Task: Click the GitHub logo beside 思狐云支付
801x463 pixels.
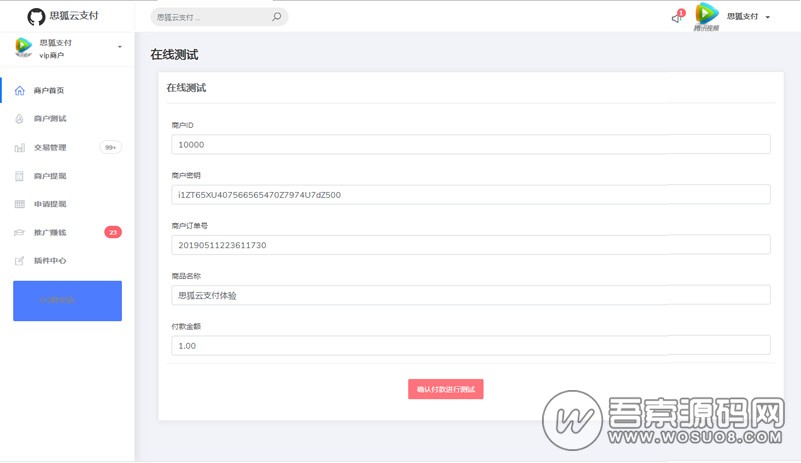Action: tap(36, 16)
